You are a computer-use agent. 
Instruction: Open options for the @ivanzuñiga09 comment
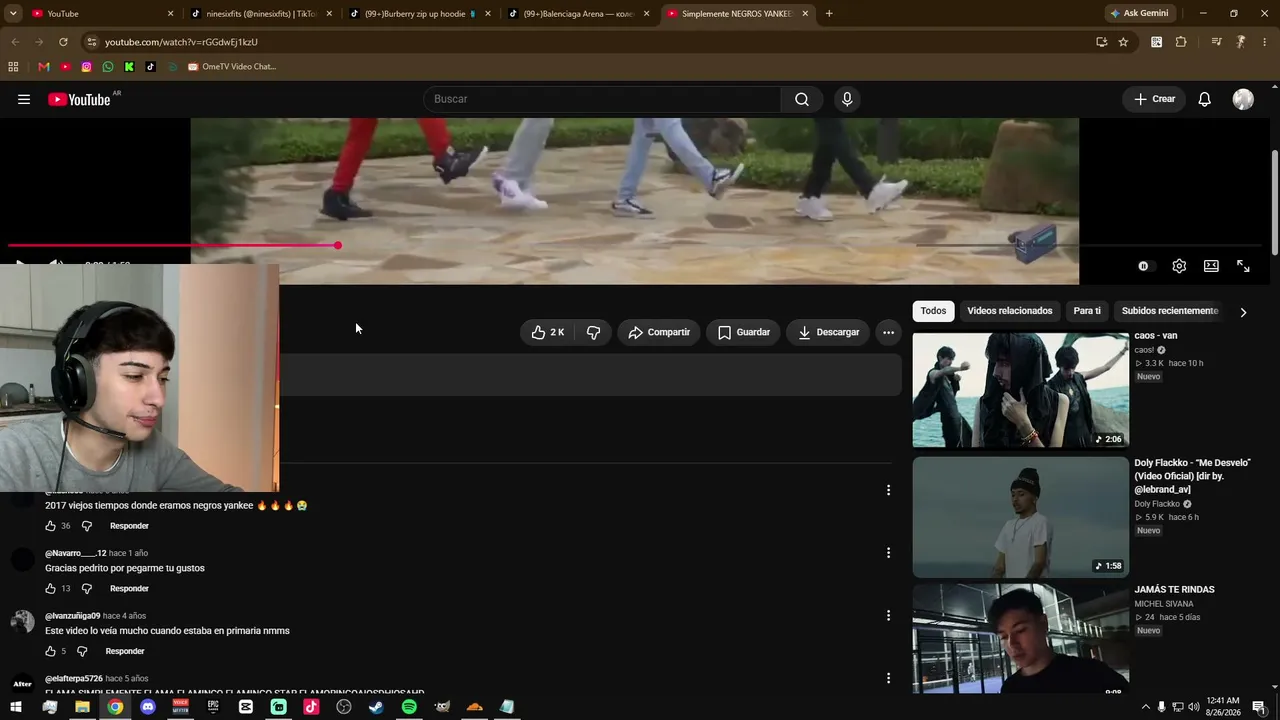click(x=888, y=616)
